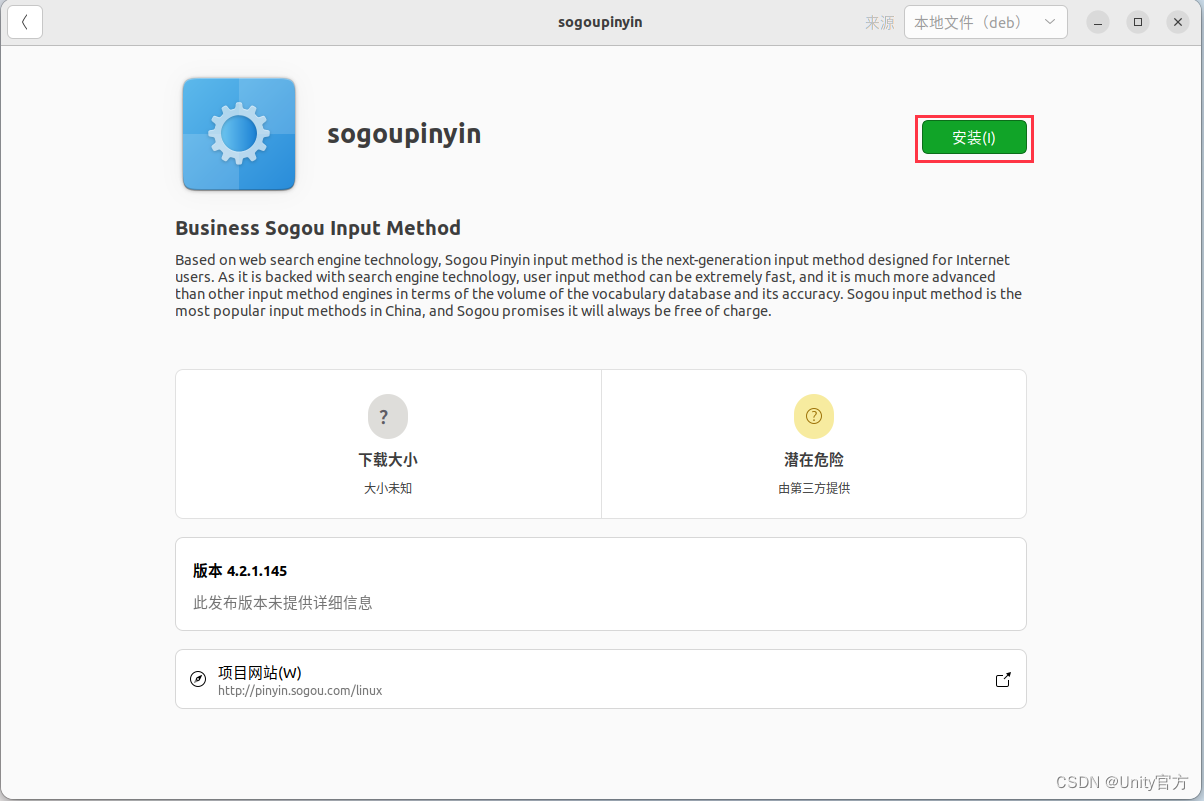Click the sogoupinyin gear app icon
This screenshot has height=801, width=1204.
pos(239,133)
